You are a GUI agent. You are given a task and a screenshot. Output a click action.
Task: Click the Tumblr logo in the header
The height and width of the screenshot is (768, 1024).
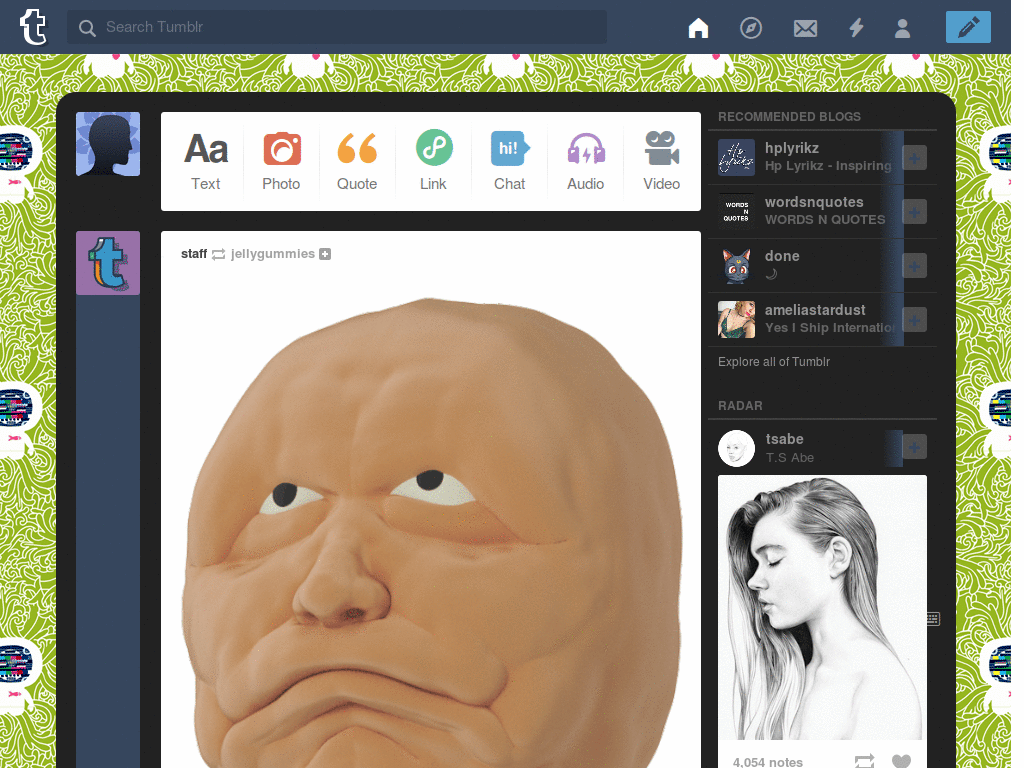(33, 27)
